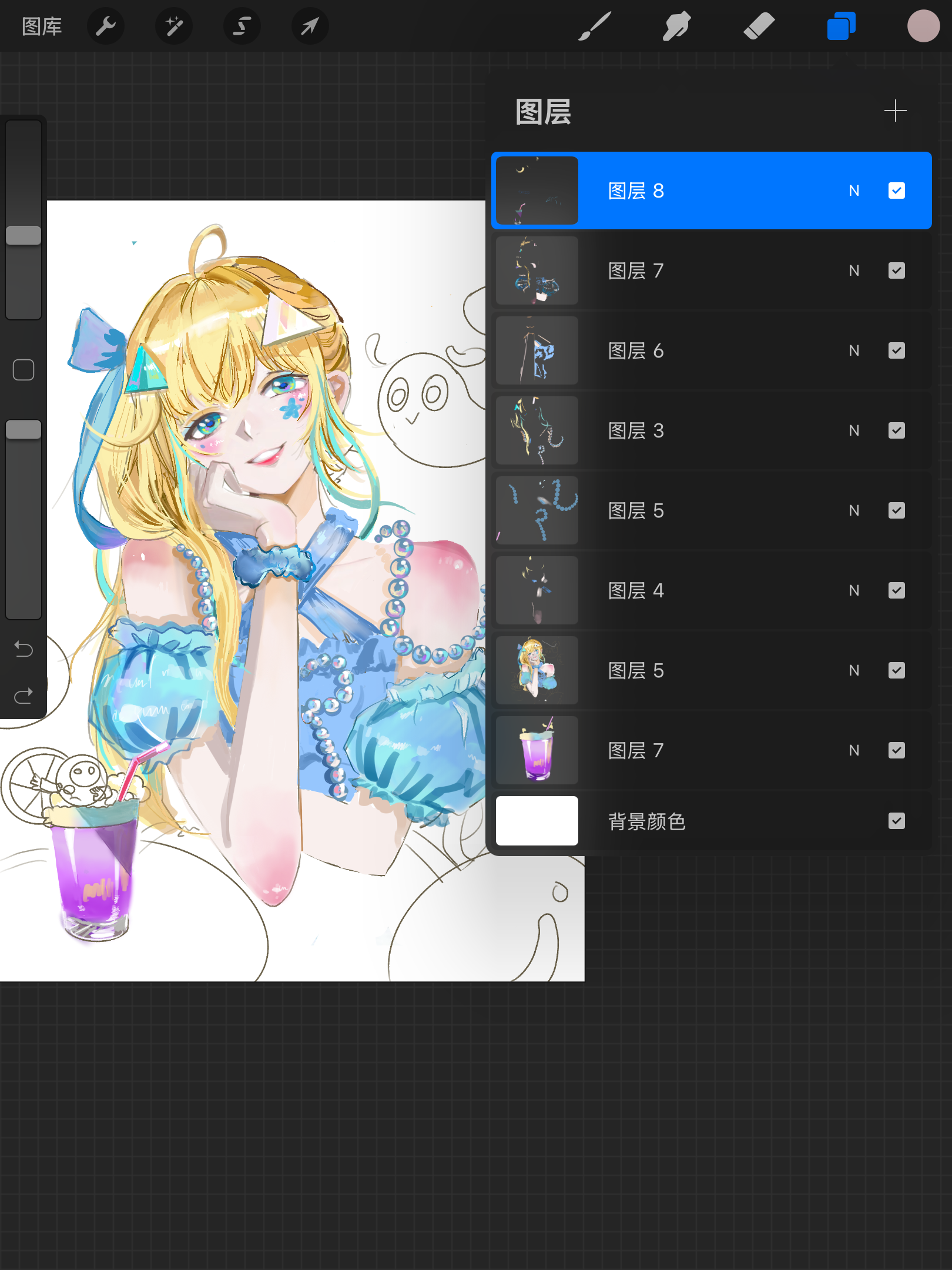The height and width of the screenshot is (1270, 952).
Task: Open the Actions wrench menu
Action: 106,26
